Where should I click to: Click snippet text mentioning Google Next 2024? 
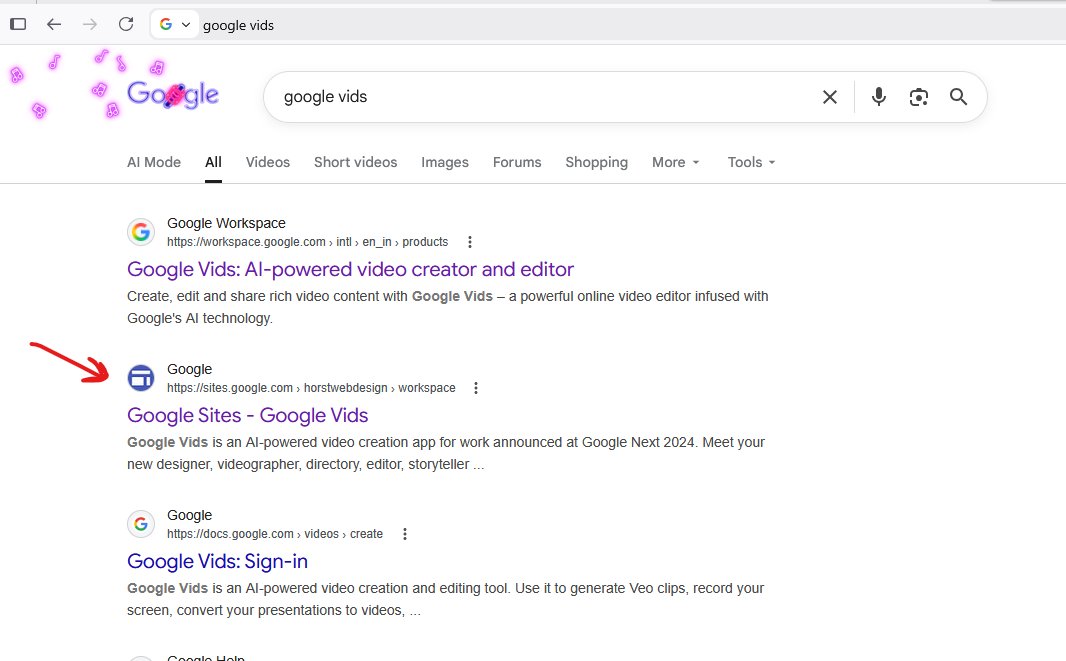coord(446,453)
